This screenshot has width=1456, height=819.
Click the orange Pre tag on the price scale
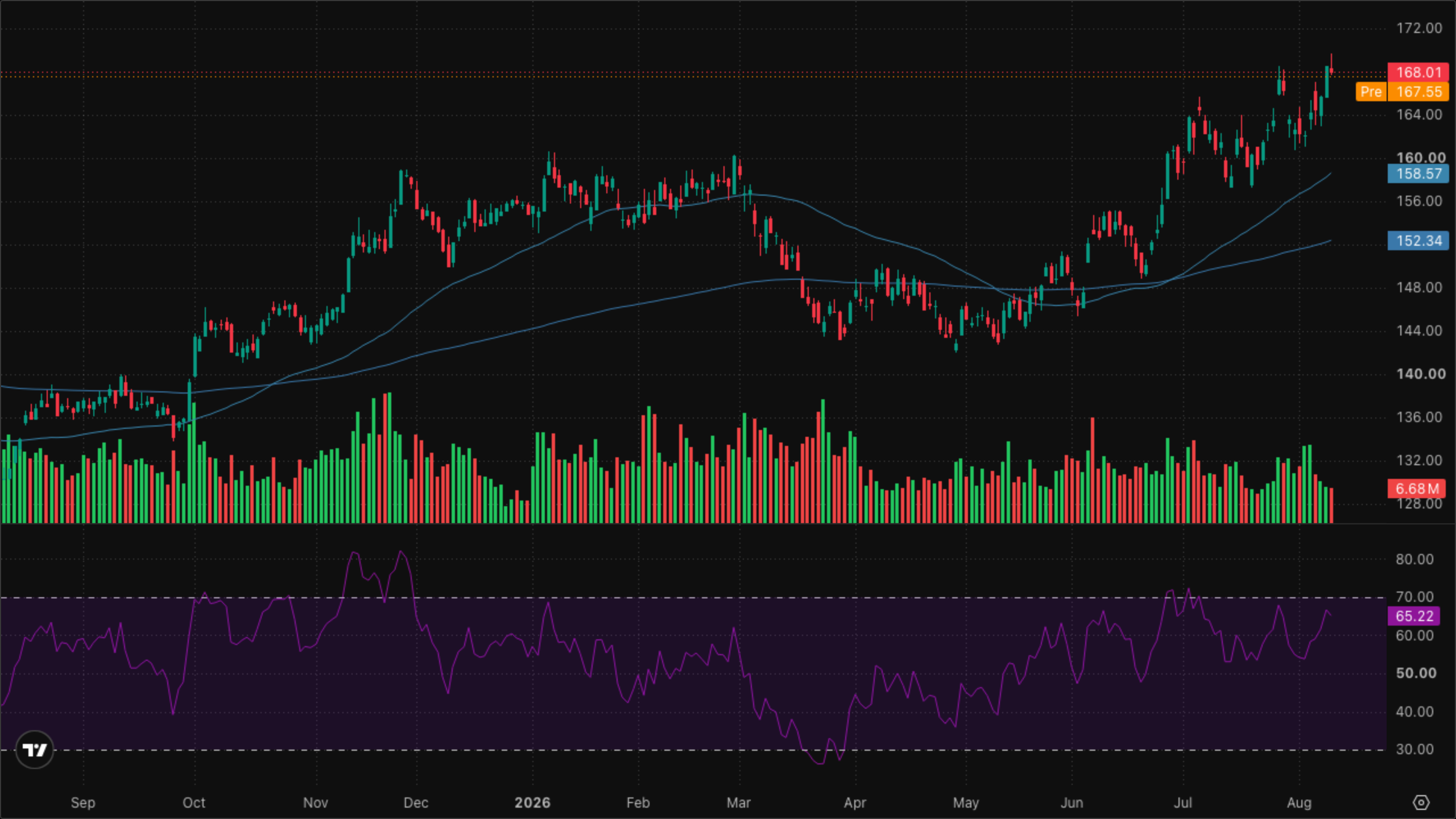click(x=1371, y=92)
